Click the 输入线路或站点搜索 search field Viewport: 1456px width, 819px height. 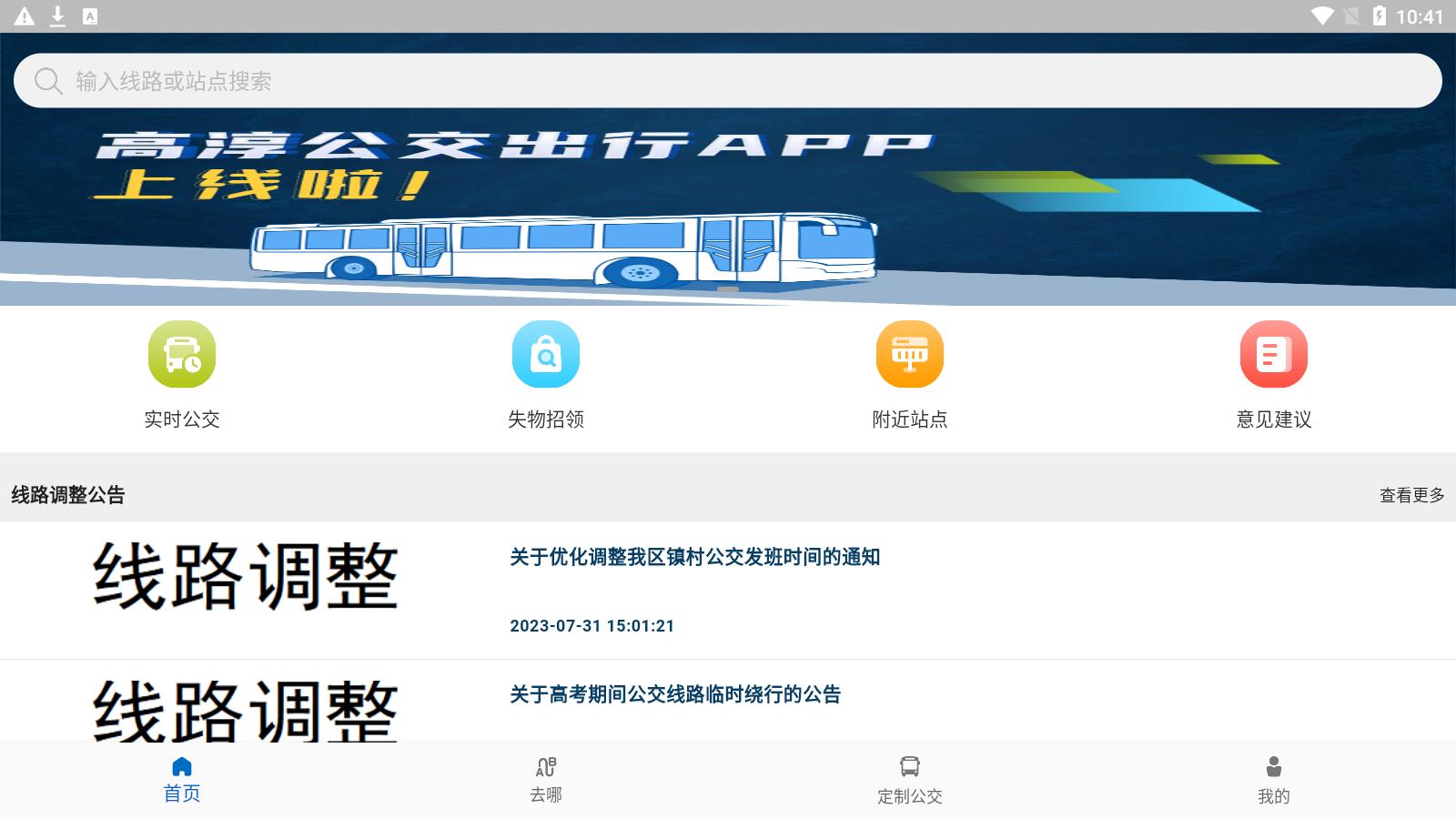click(x=728, y=81)
